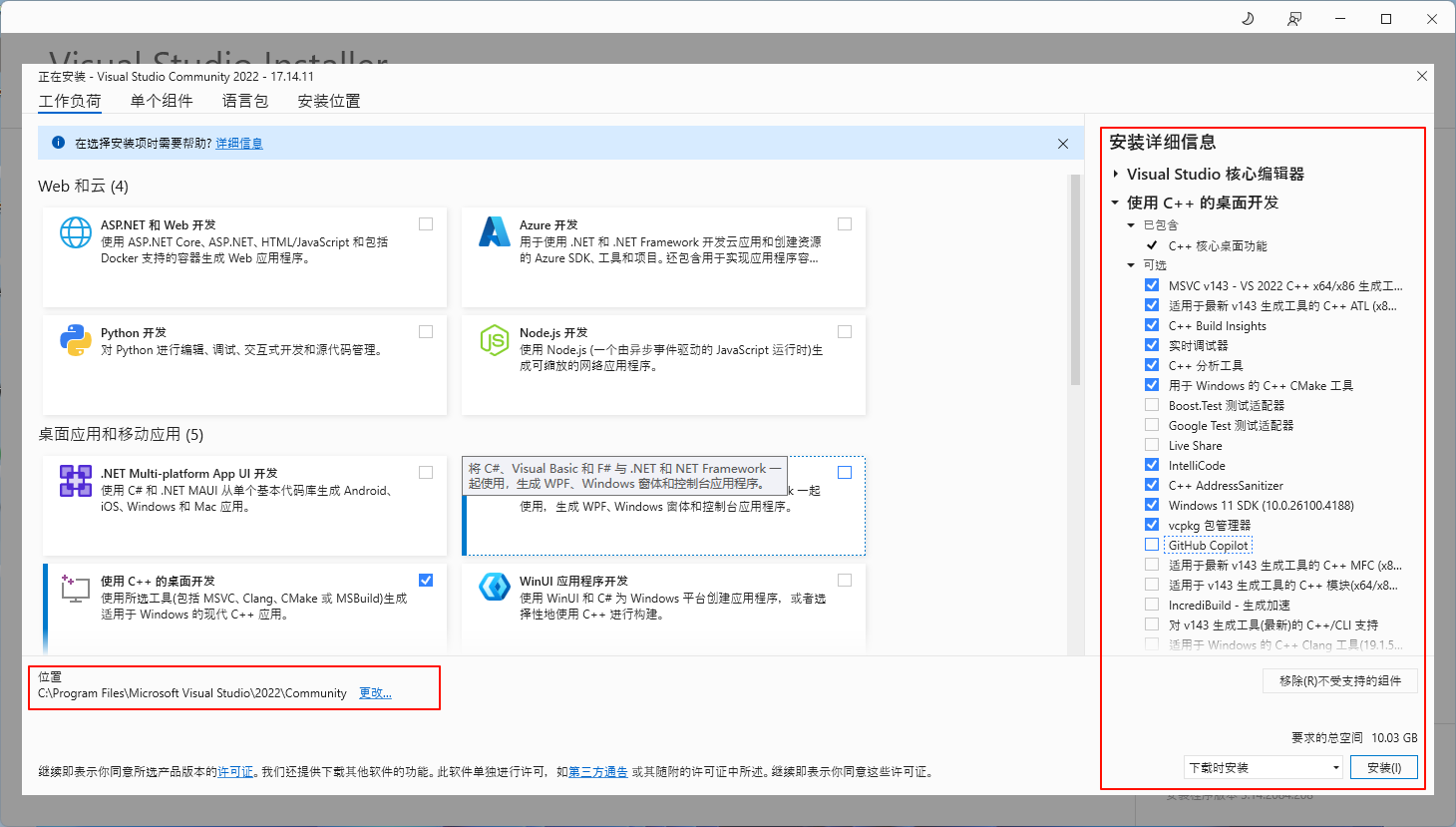Enable Google Test test adapter
1456x827 pixels.
1152,425
